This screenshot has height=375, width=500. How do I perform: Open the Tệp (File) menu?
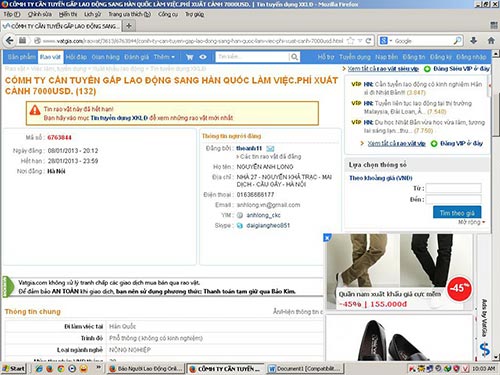(x=12, y=14)
